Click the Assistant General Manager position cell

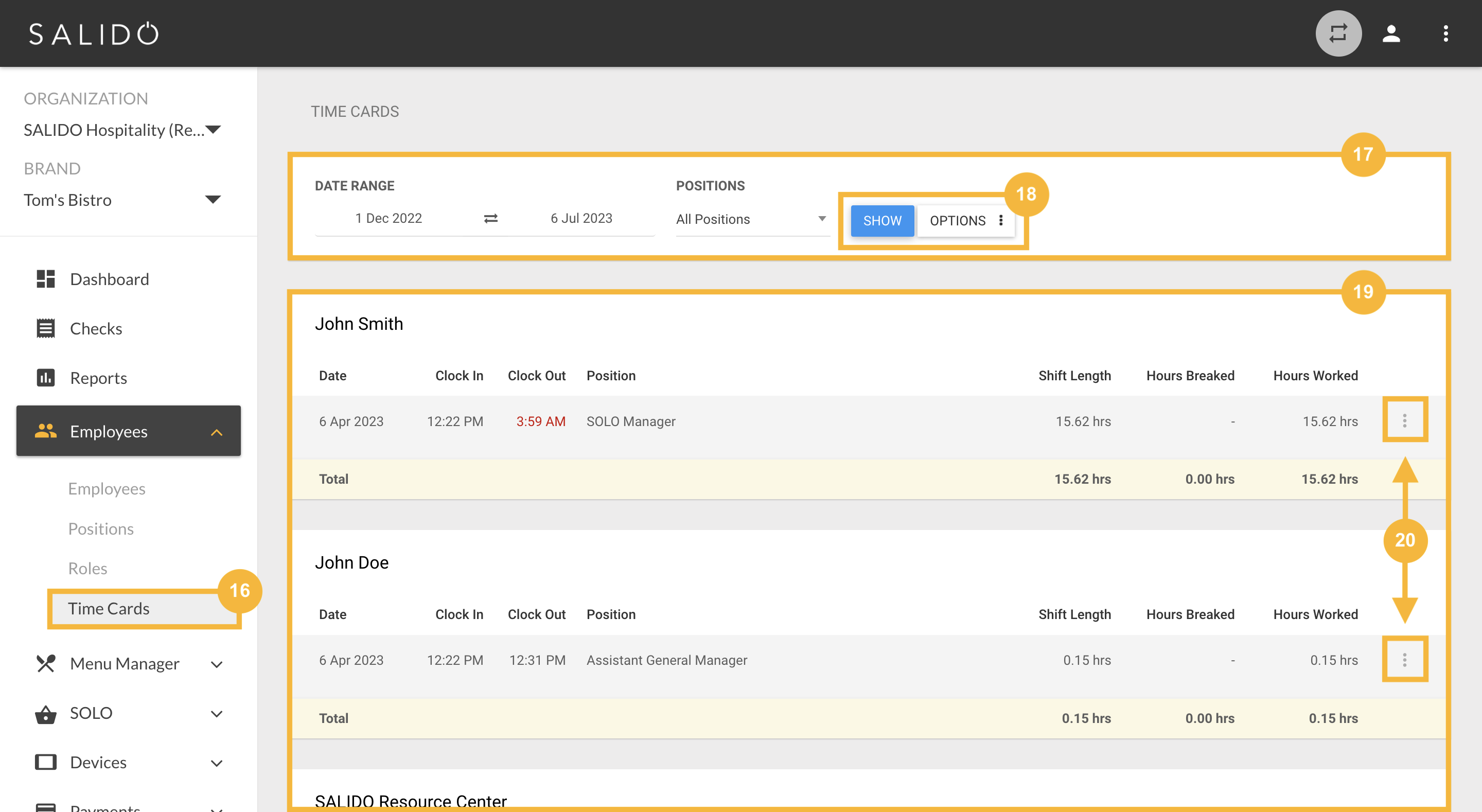[667, 660]
